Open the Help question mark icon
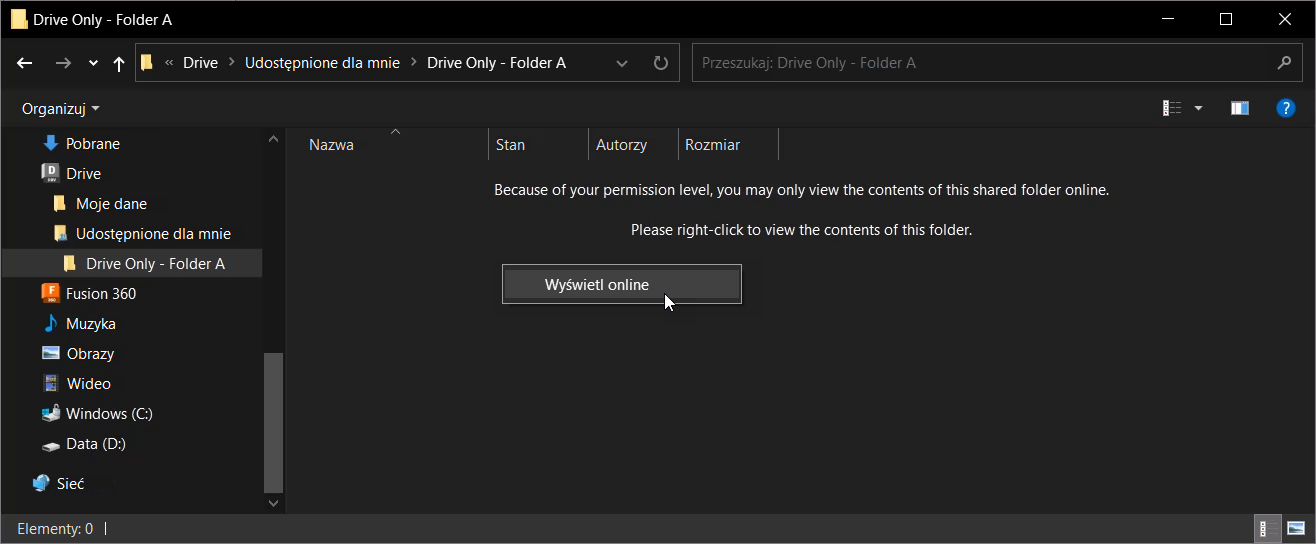This screenshot has height=544, width=1316. [1286, 108]
